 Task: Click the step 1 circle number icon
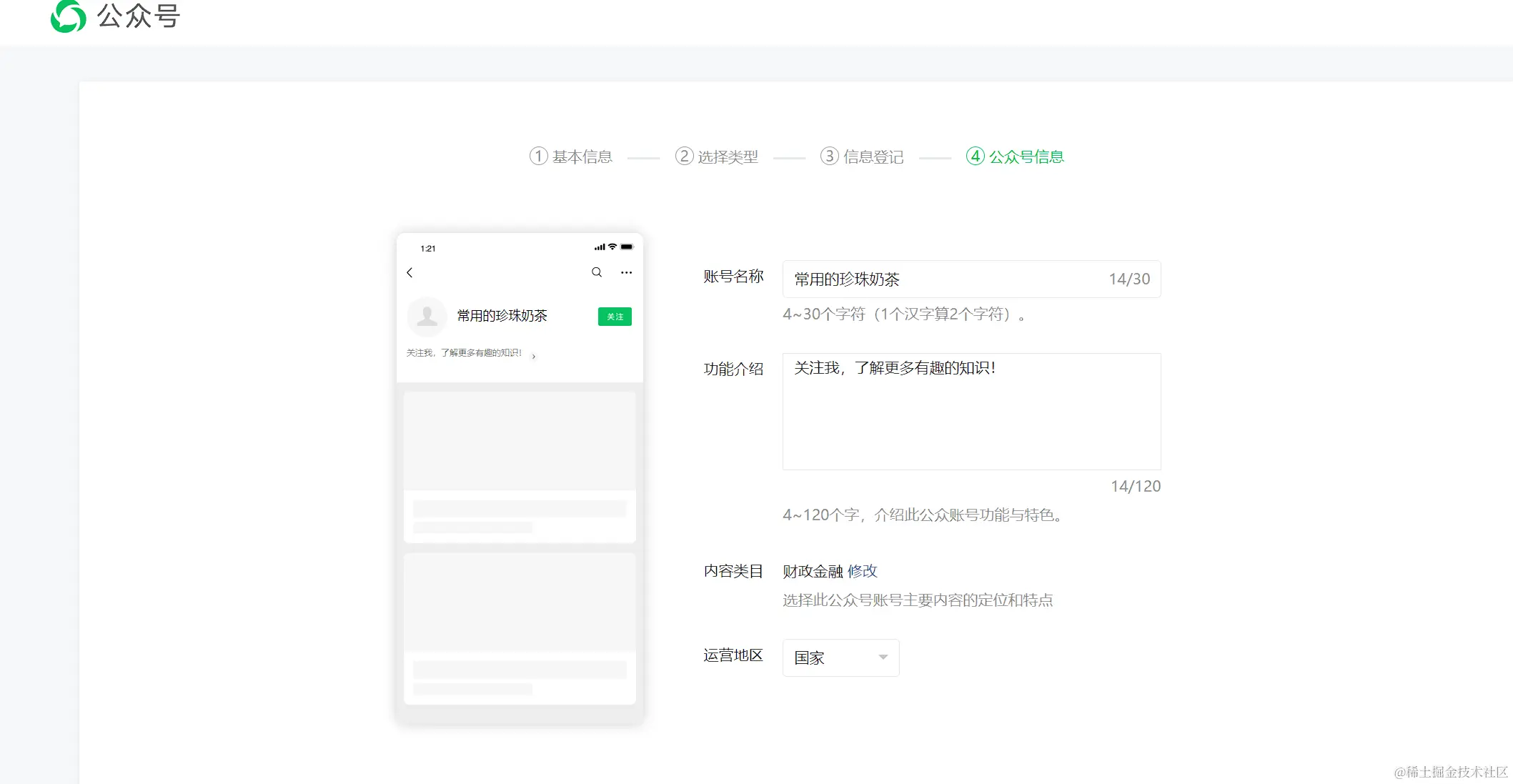coord(538,156)
